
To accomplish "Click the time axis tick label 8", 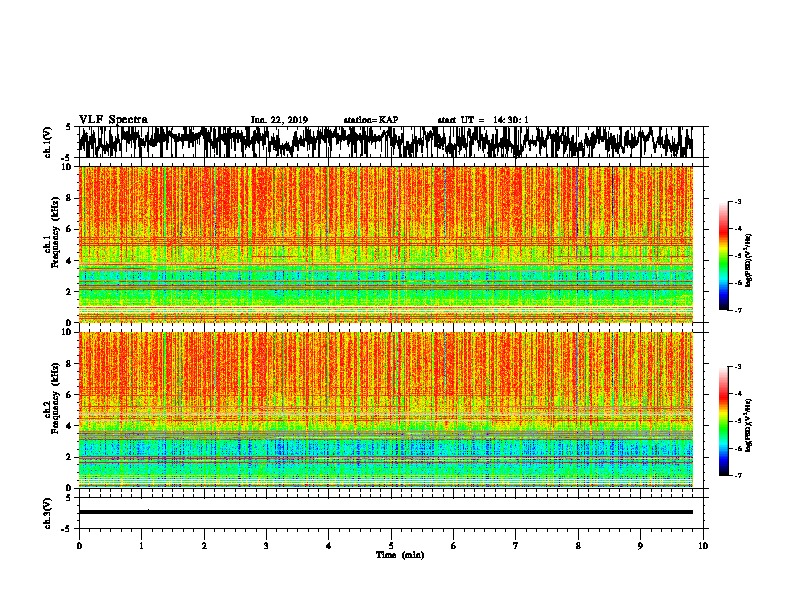I will pos(578,546).
